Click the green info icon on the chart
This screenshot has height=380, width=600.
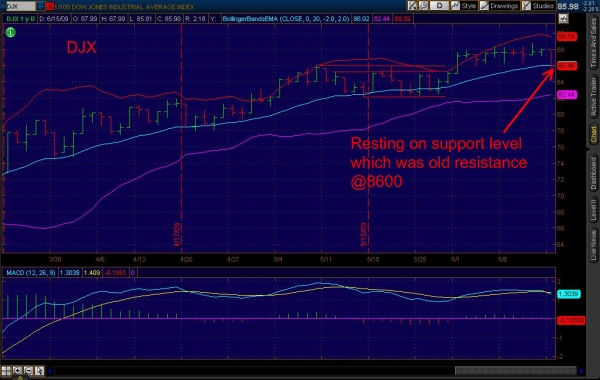10,33
